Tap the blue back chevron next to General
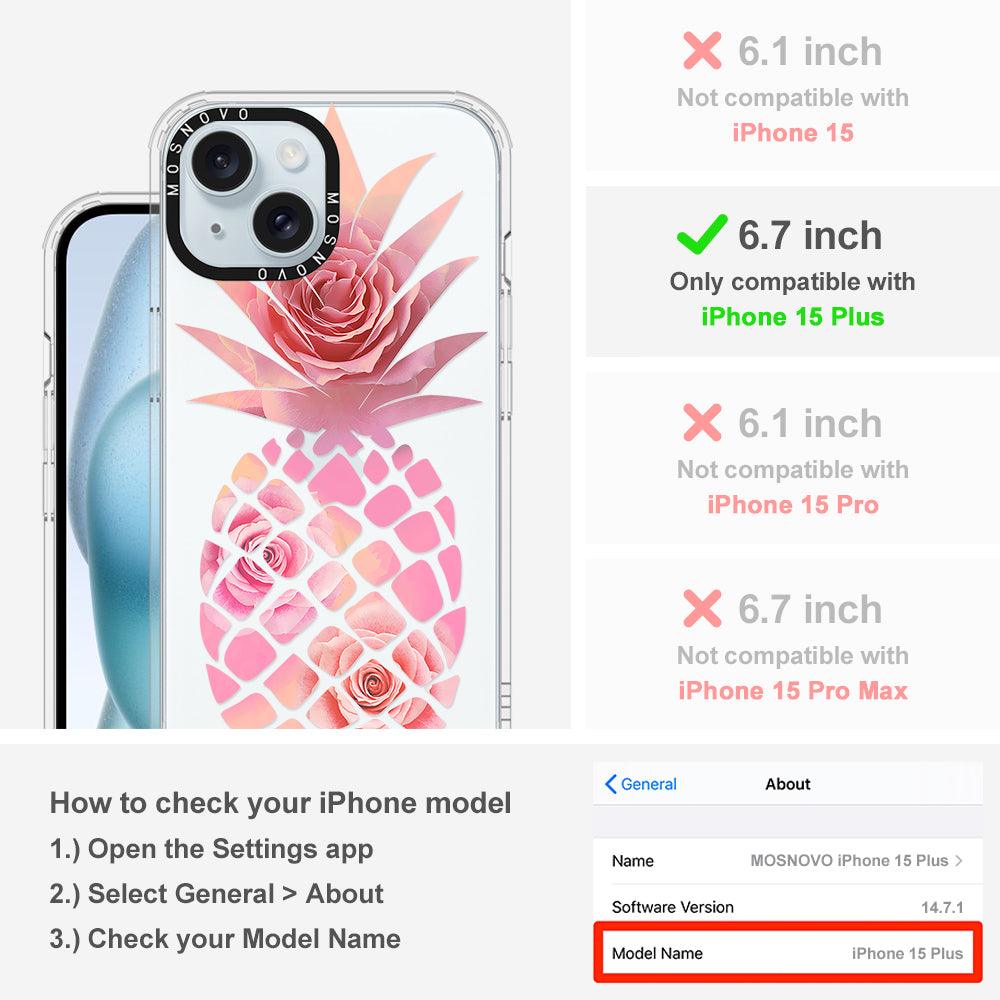 tap(611, 784)
